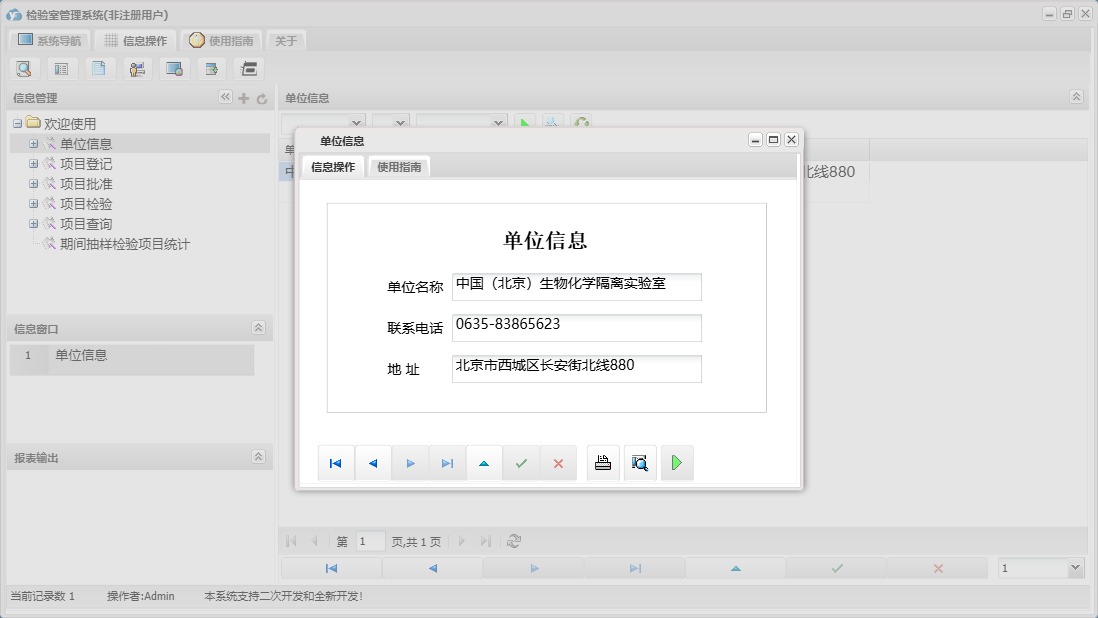The height and width of the screenshot is (618, 1098).
Task: Click the new document icon on the main toolbar
Action: 99,68
